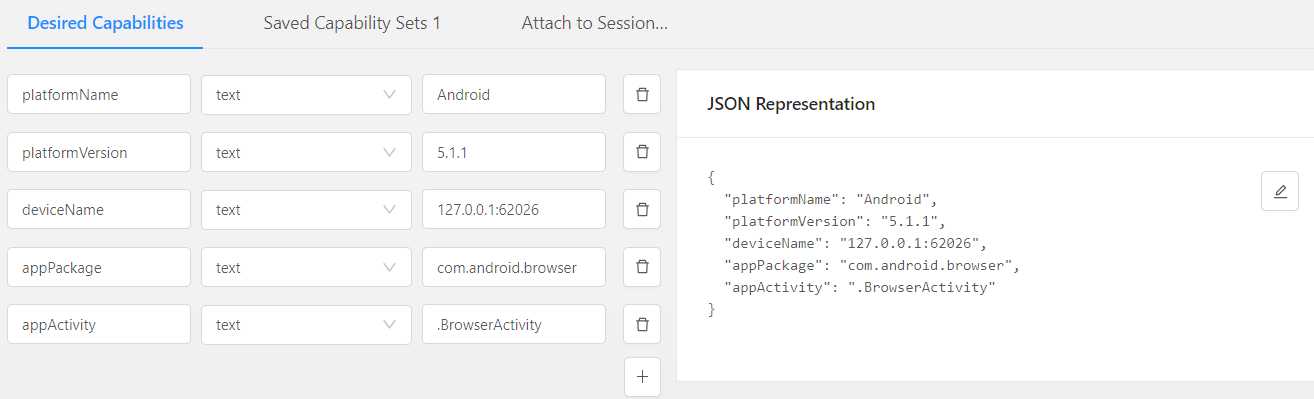Screen dimensions: 1314x399
Task: Open the Attach to Session tab
Action: point(595,24)
